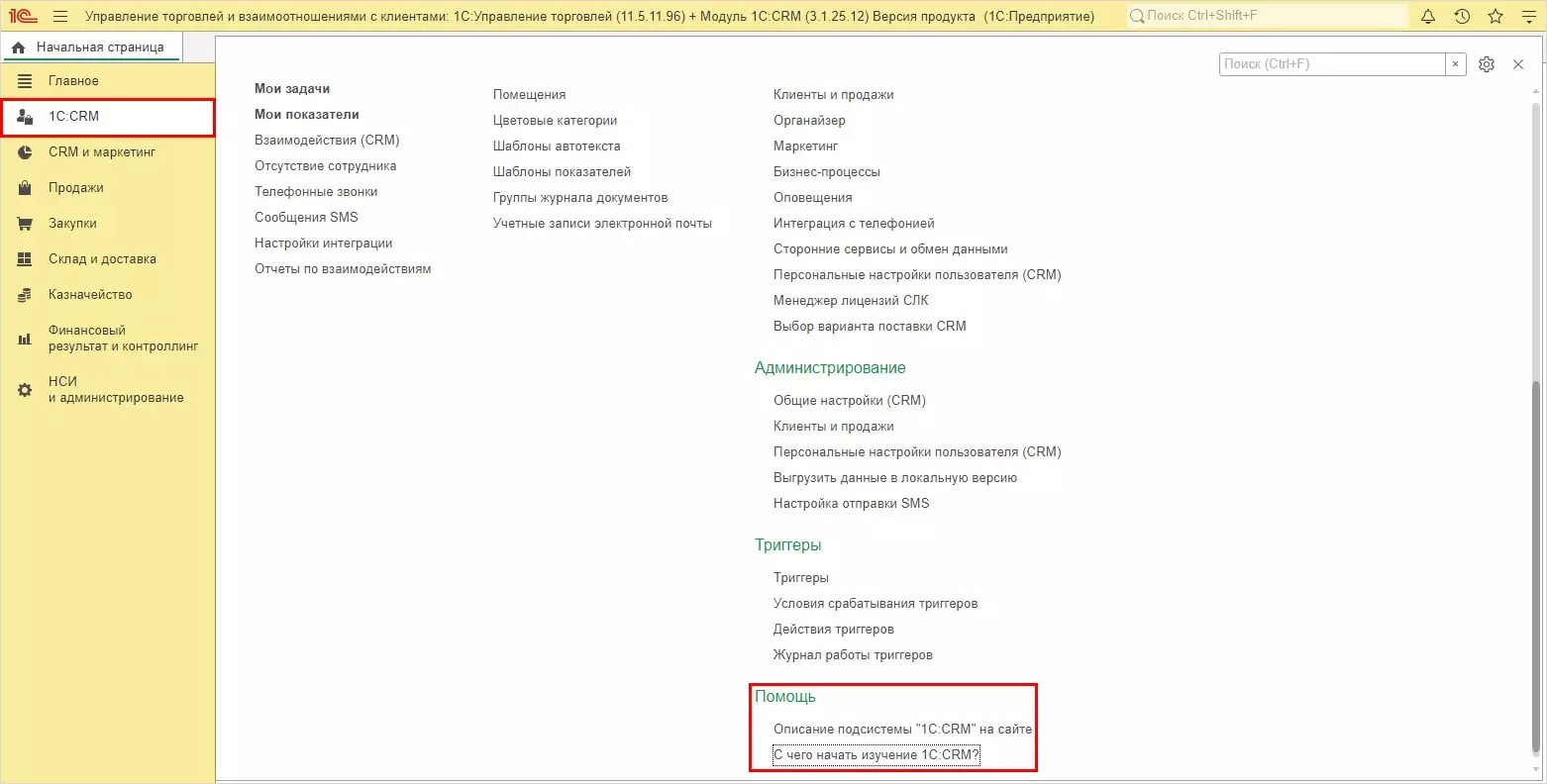1547x784 pixels.
Task: Open the history clock icon
Action: pos(1462,16)
